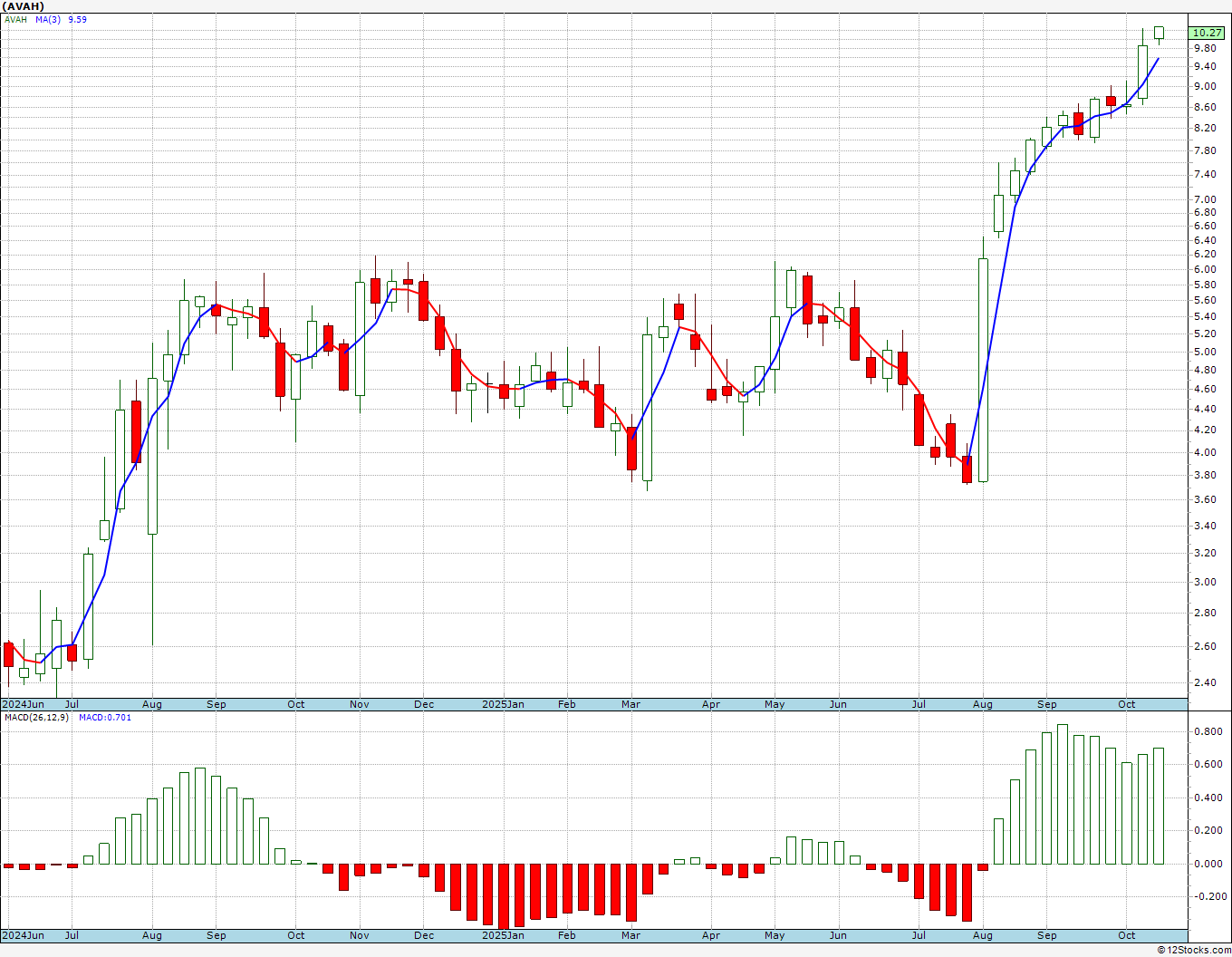Click "2025Jan" on the MACD panel date axis

coord(503,935)
